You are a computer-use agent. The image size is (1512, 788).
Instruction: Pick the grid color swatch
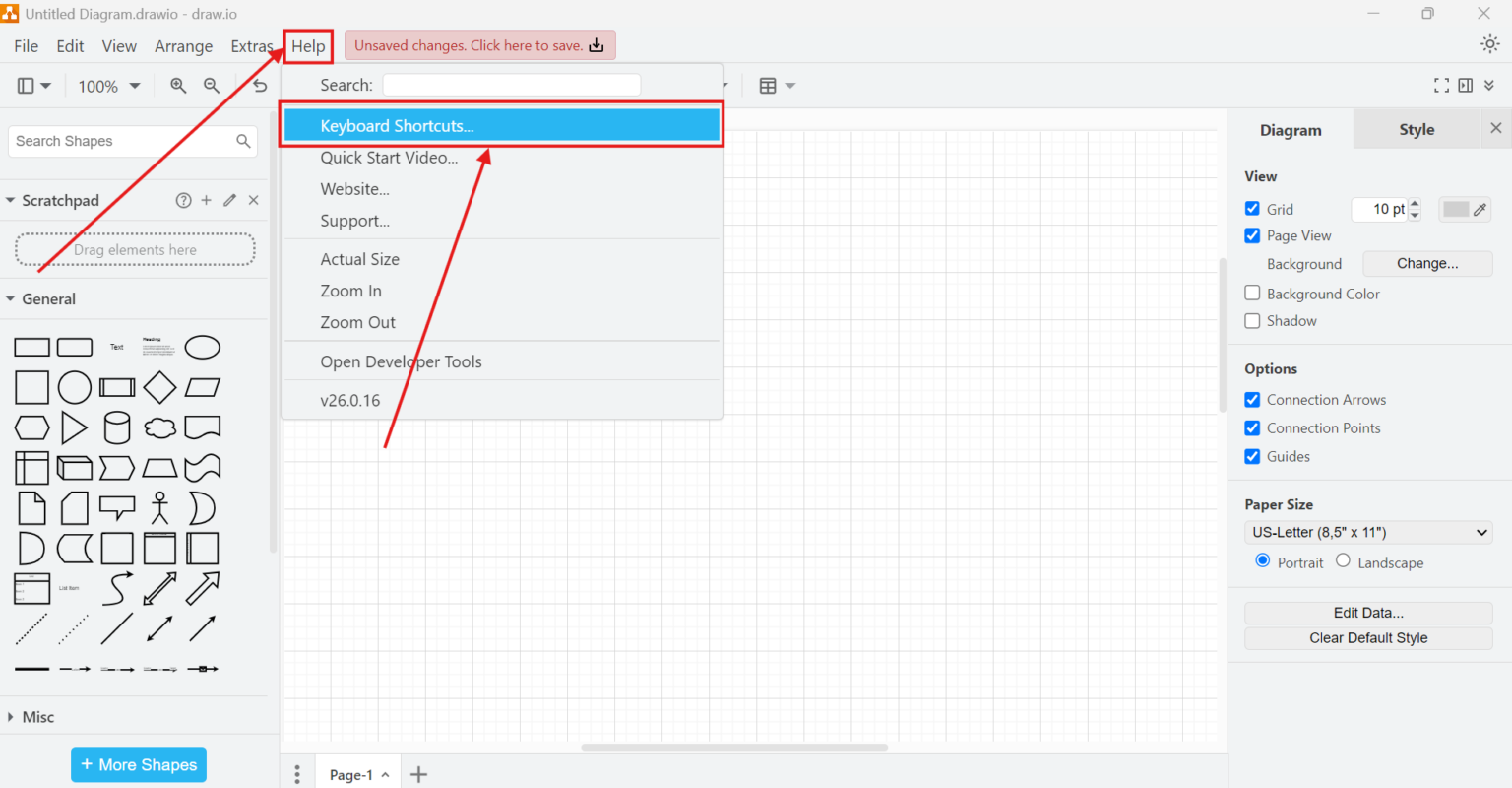pyautogui.click(x=1456, y=209)
